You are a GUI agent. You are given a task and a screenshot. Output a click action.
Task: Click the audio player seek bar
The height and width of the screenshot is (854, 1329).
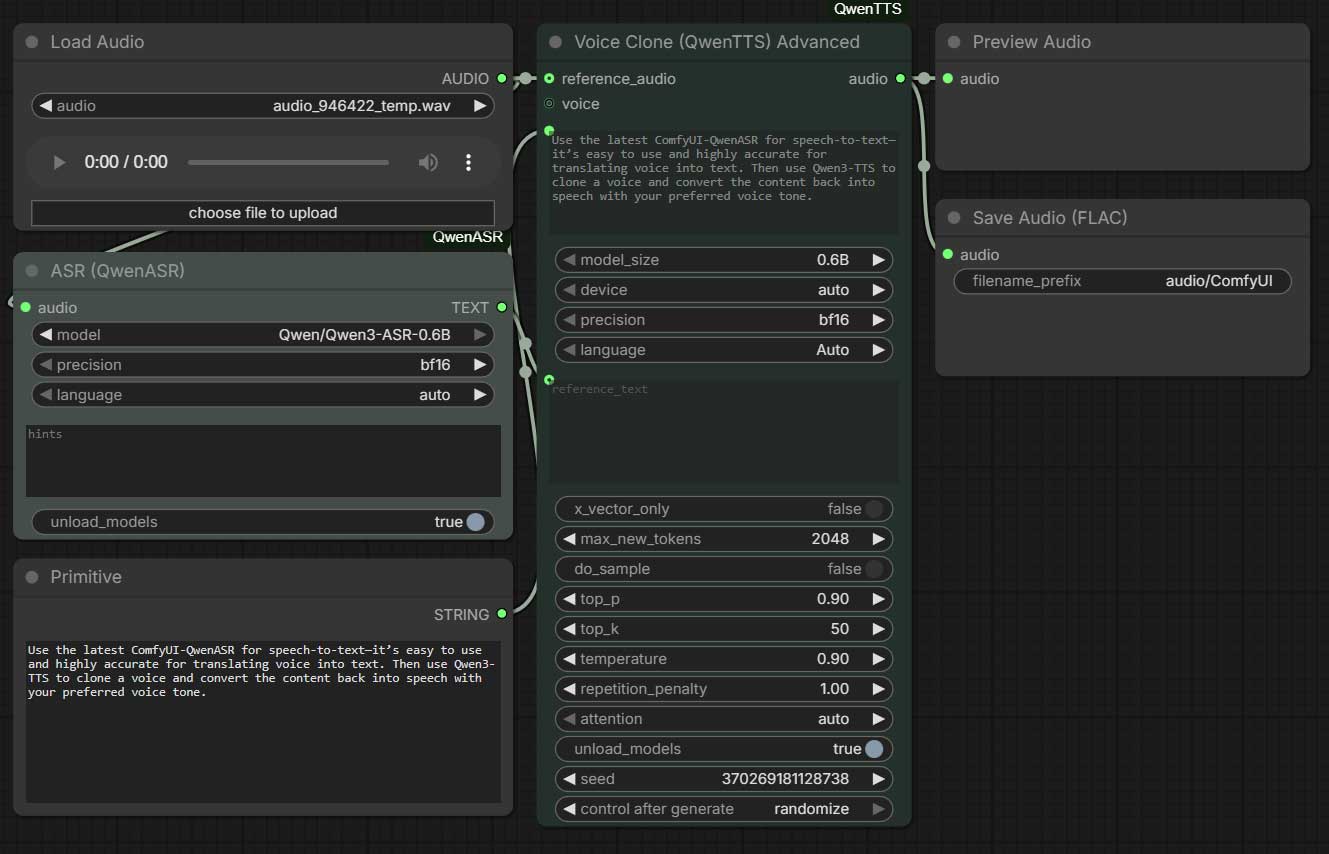coord(288,162)
